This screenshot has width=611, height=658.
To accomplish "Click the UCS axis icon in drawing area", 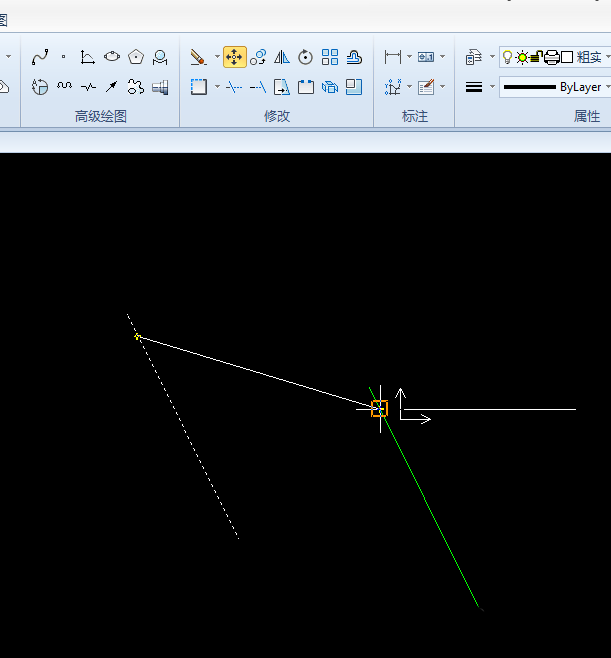I will tap(413, 406).
